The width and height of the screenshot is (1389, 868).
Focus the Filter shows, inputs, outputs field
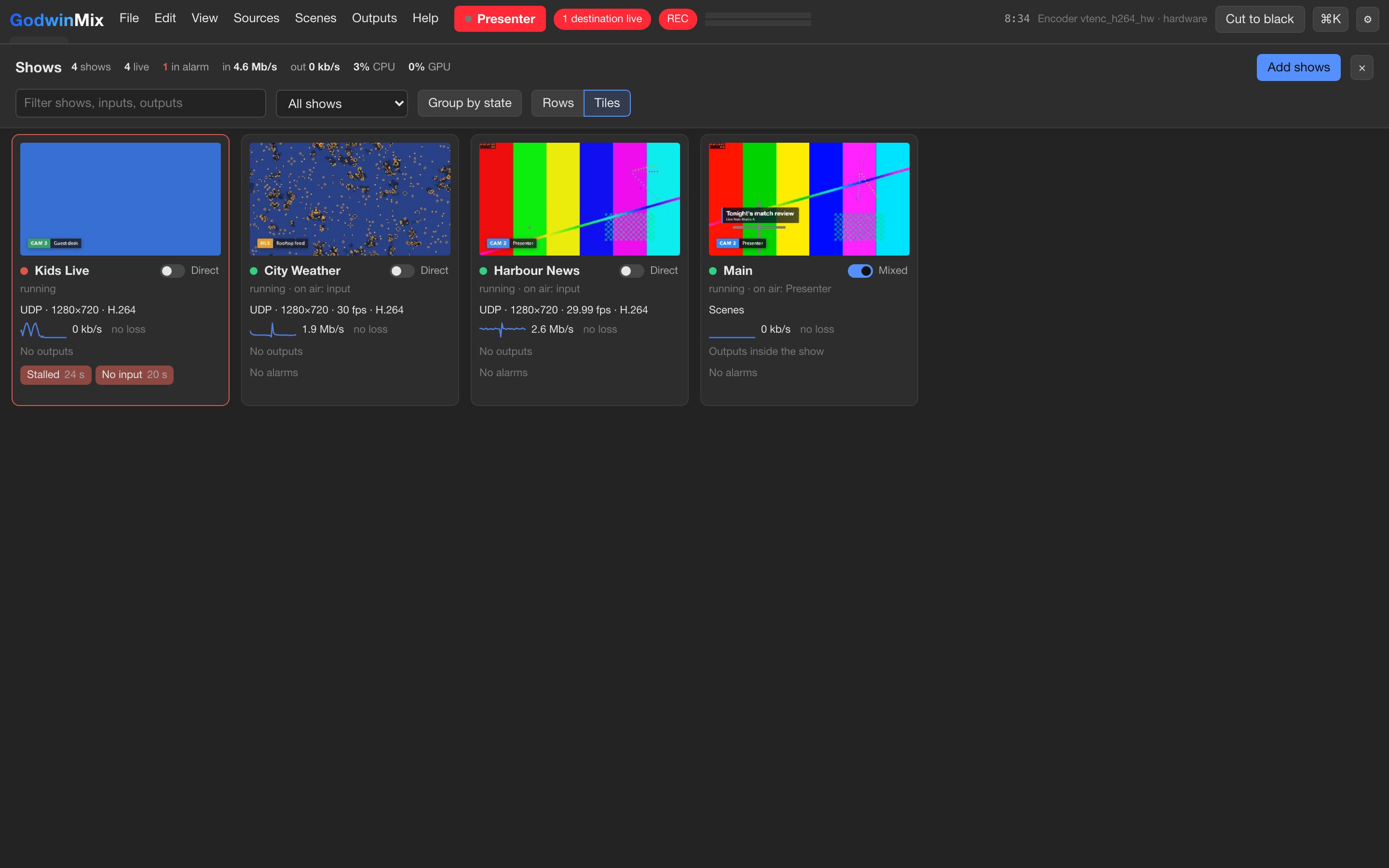coord(141,103)
